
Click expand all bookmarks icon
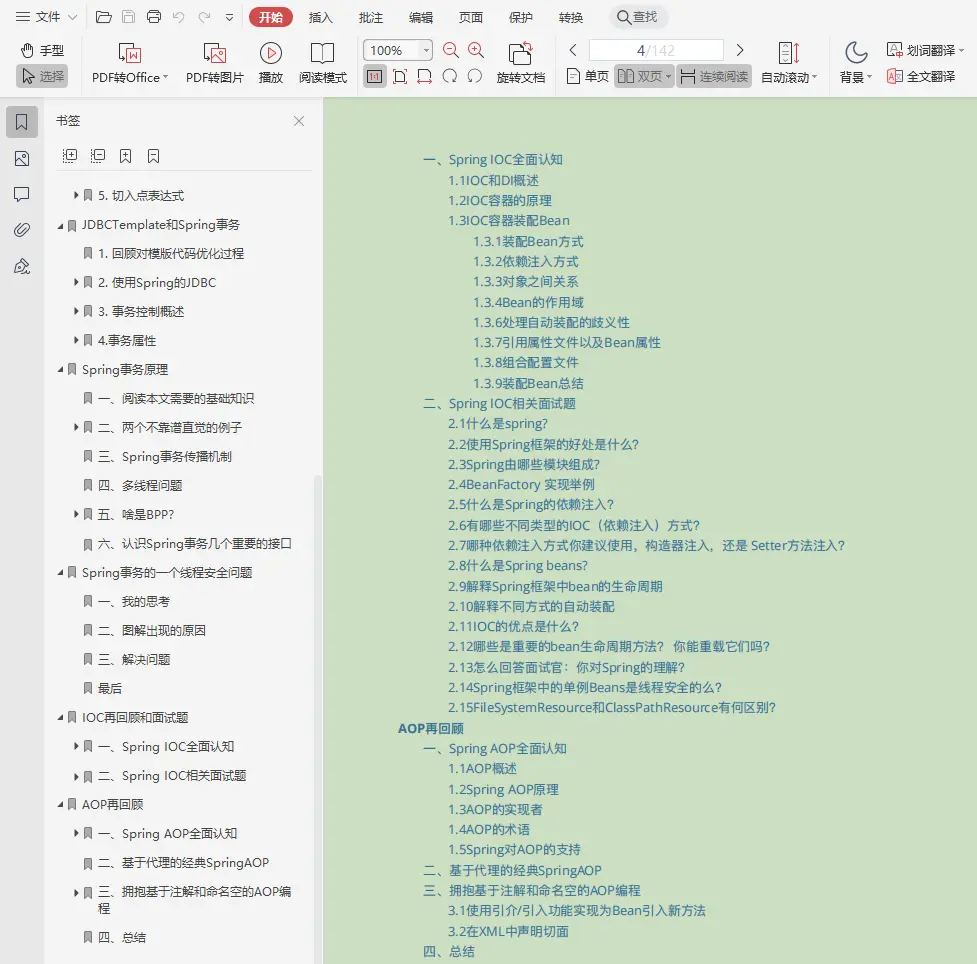[70, 156]
